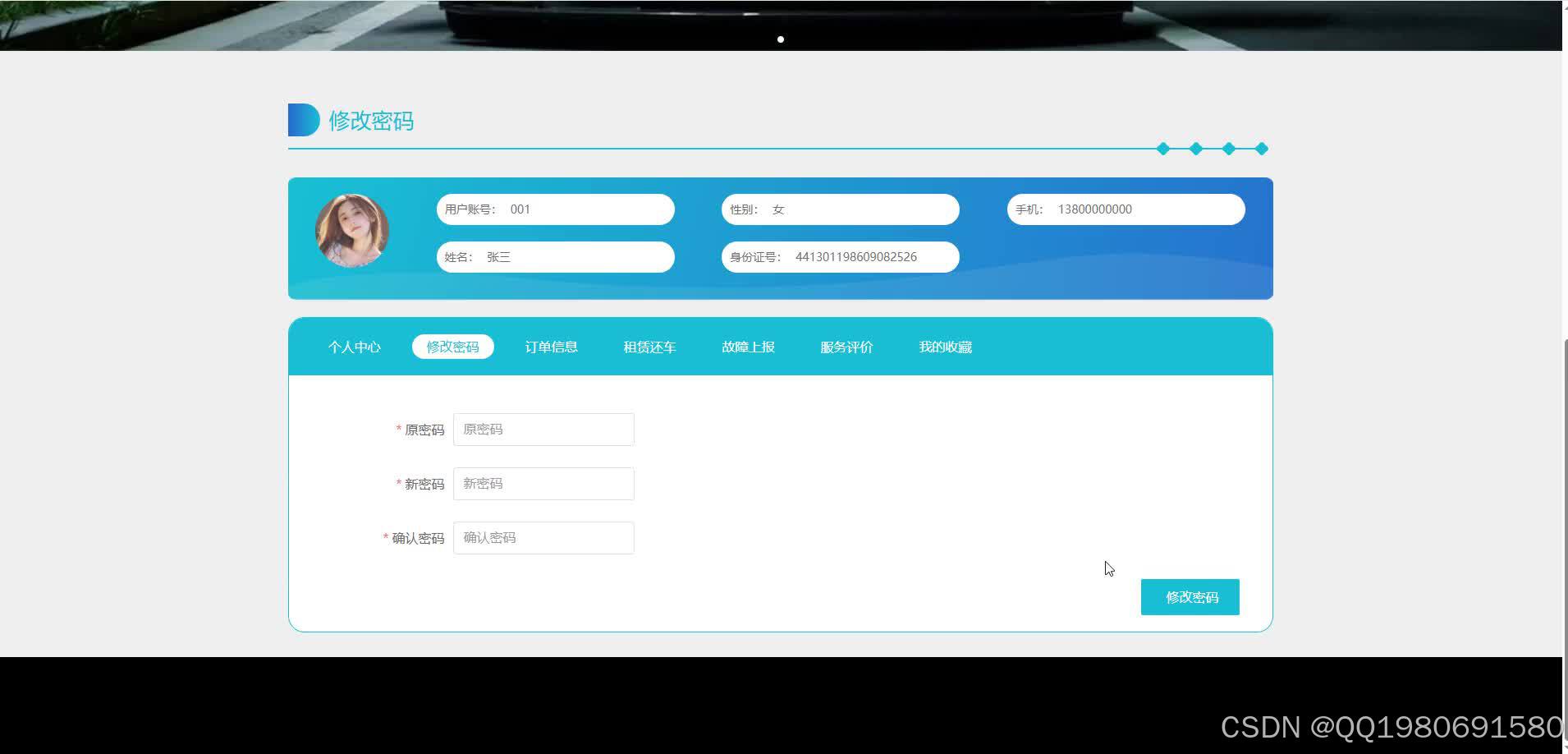Click the 用户账号 001 field
This screenshot has width=1568, height=754.
click(x=556, y=209)
